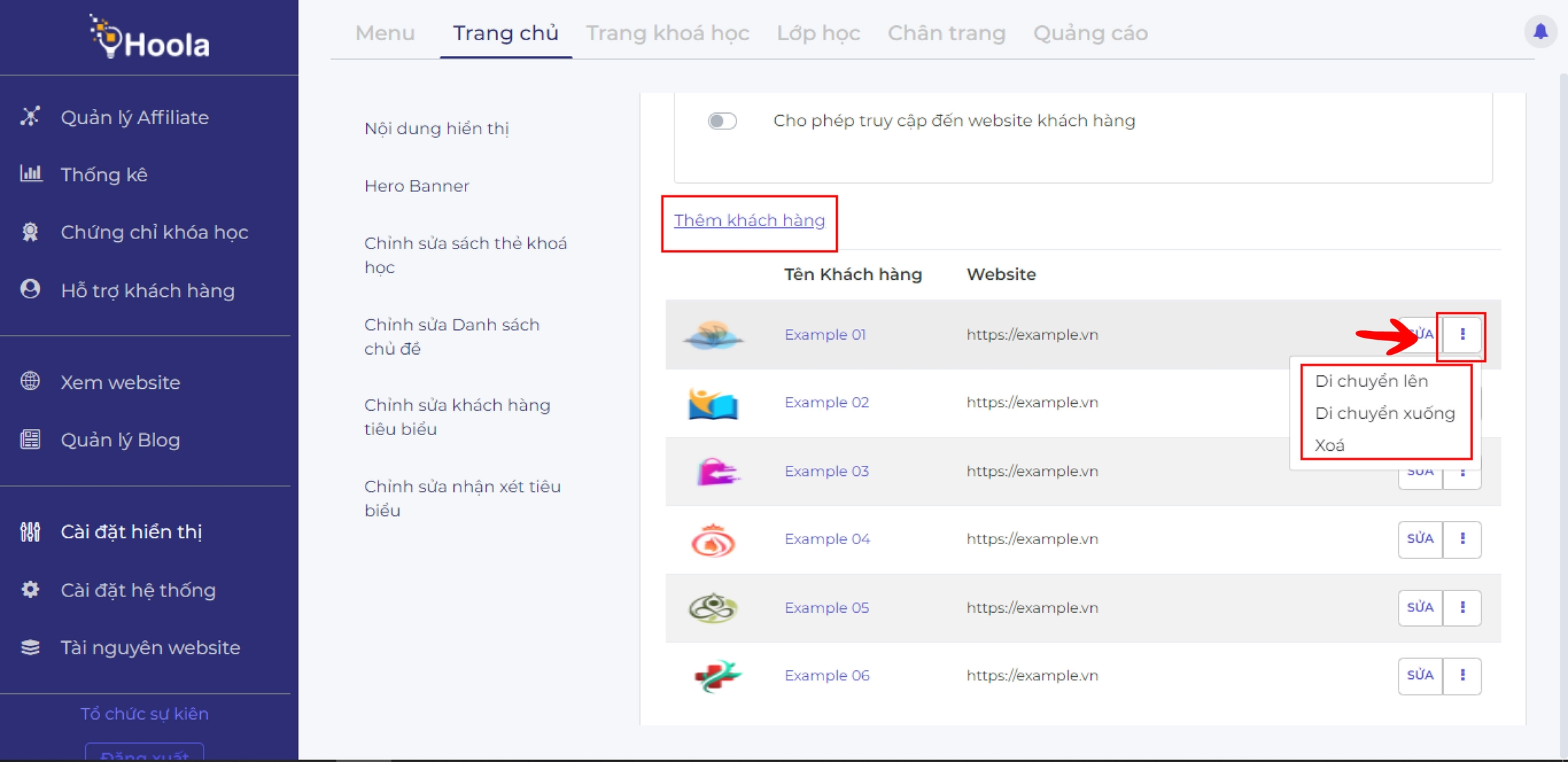The height and width of the screenshot is (762, 1568).
Task: Open Hero Banner settings section
Action: coord(416,186)
